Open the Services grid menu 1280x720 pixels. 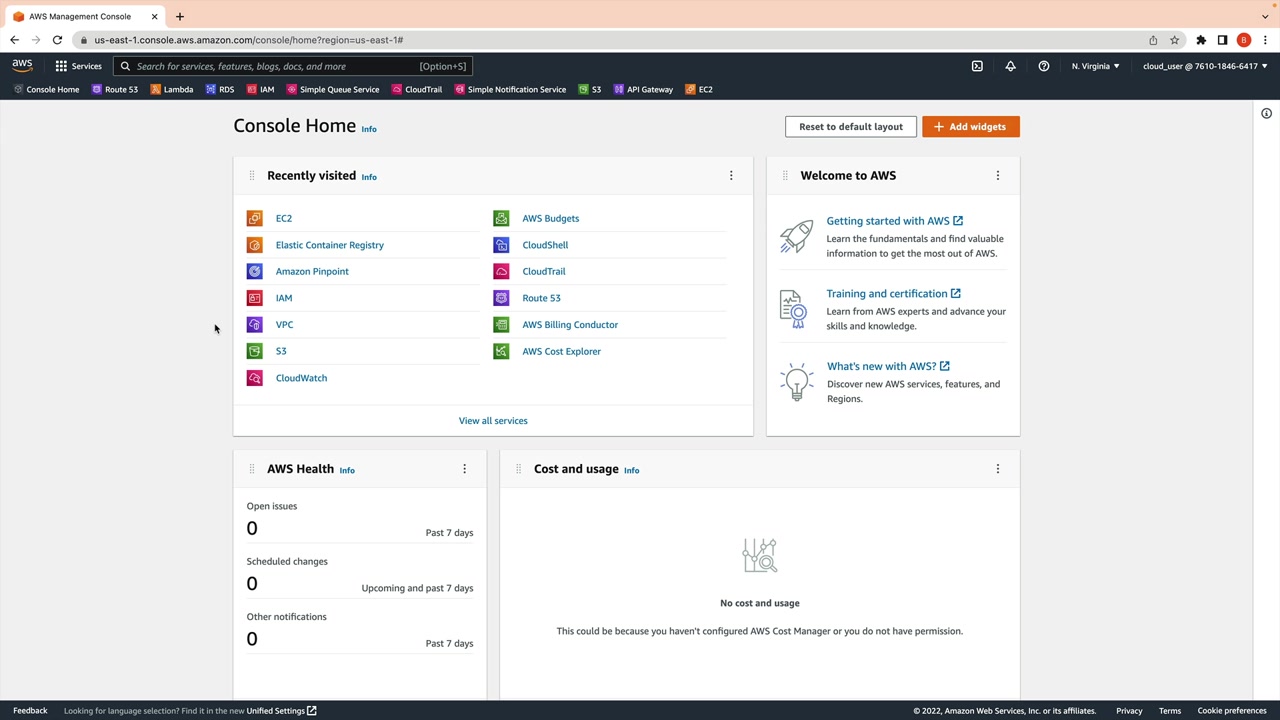coord(78,66)
